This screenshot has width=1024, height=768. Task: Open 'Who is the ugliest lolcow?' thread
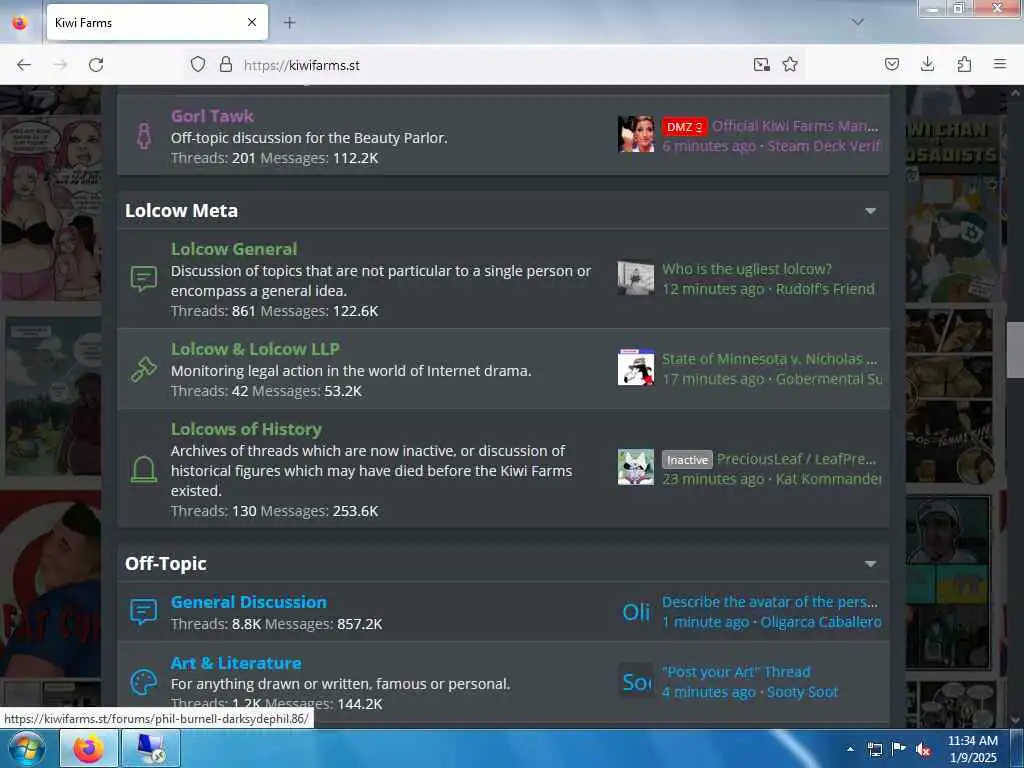point(746,269)
